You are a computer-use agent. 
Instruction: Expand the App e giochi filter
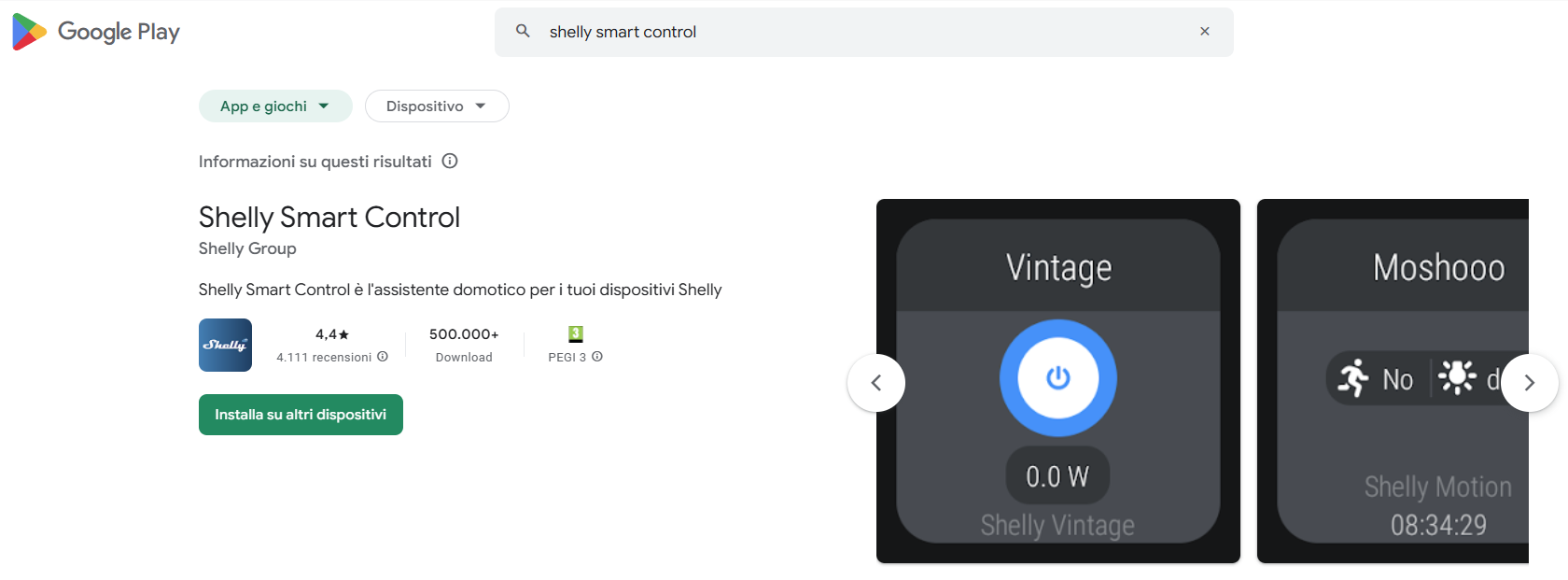(x=275, y=106)
